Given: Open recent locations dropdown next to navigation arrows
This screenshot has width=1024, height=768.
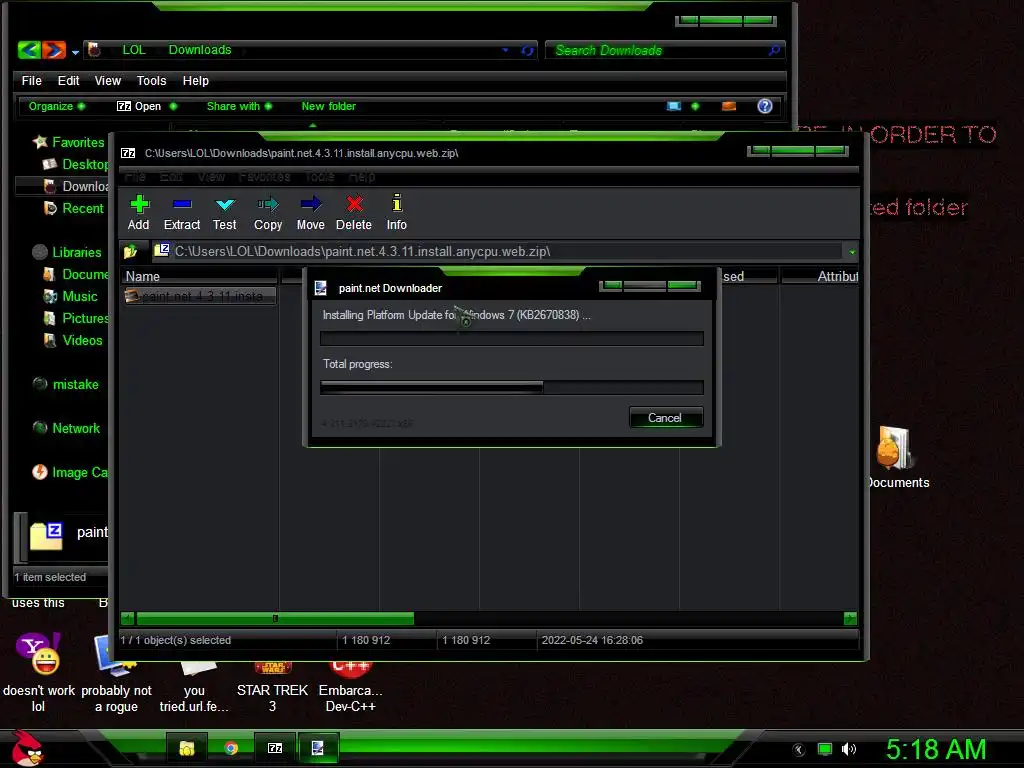Looking at the screenshot, I should [x=75, y=52].
